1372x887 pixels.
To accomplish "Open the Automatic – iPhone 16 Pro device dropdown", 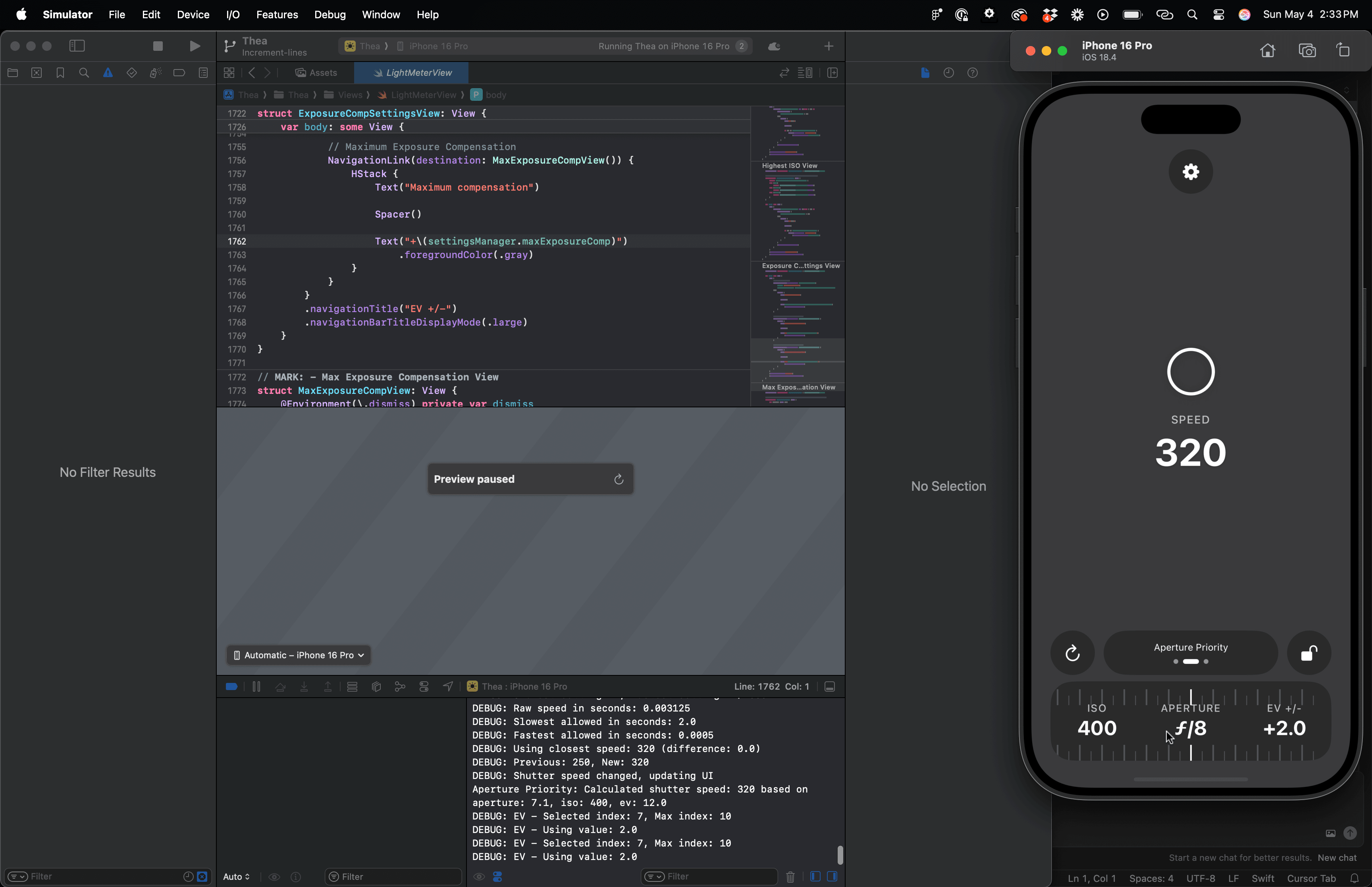I will point(299,656).
